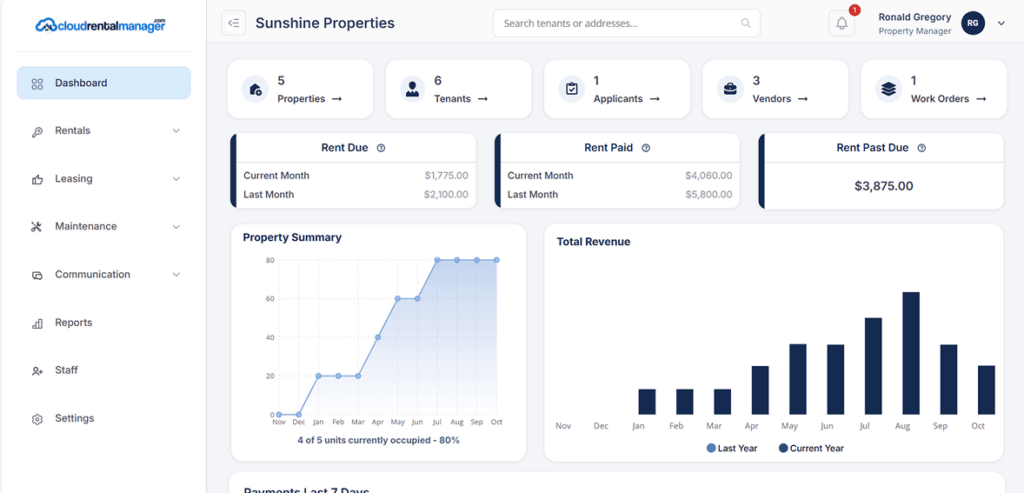
Task: Click the Properties house icon
Action: (255, 89)
